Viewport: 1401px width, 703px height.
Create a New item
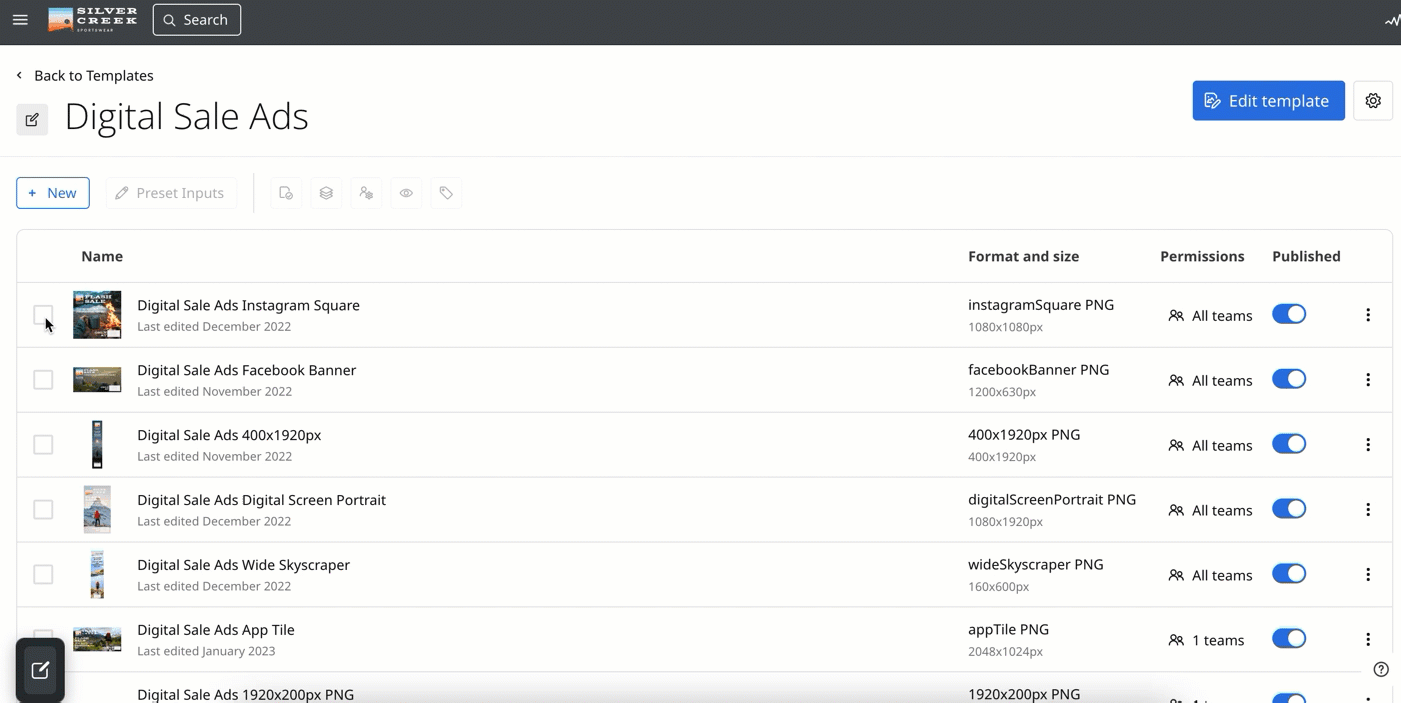(x=53, y=193)
